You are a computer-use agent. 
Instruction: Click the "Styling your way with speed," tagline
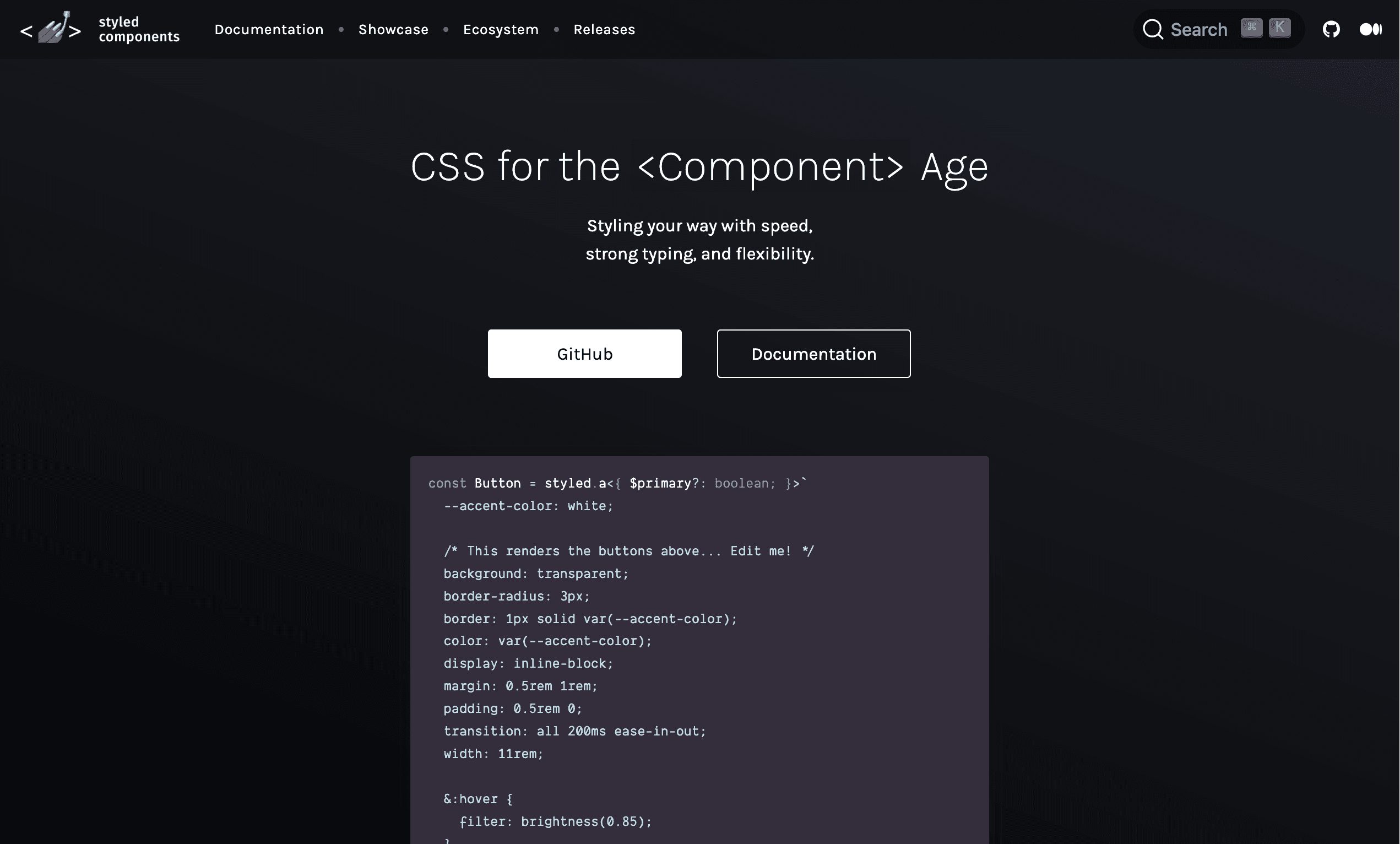[x=699, y=226]
